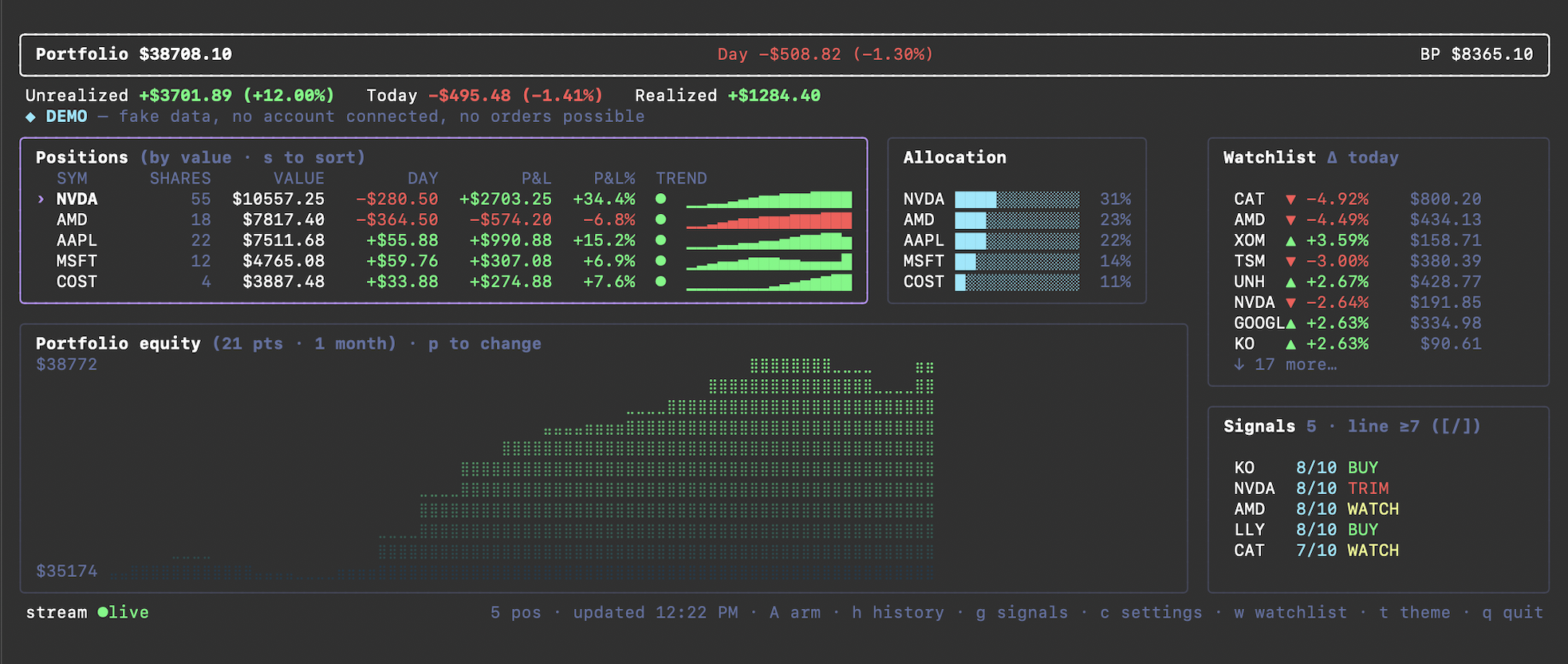Viewport: 1568px width, 664px height.
Task: Click the green up arrow beside GOOGL in Watchlist
Action: tap(1290, 323)
